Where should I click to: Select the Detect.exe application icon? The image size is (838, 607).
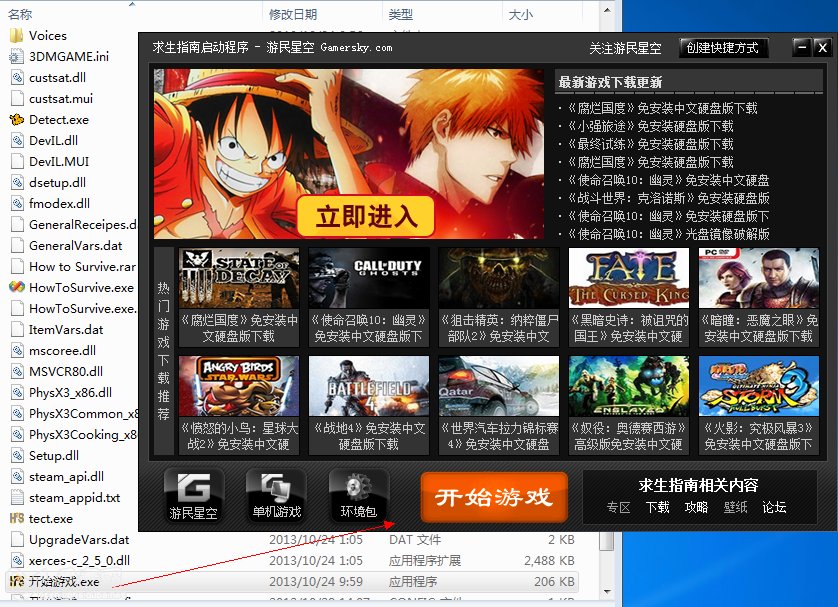17,120
